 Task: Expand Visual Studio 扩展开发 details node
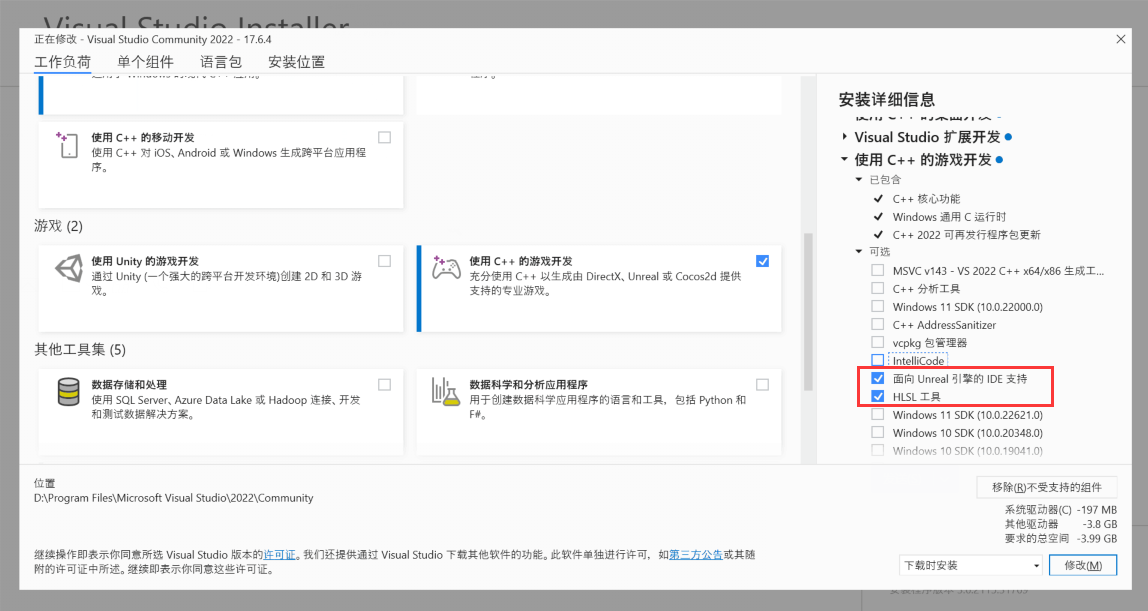(x=844, y=137)
